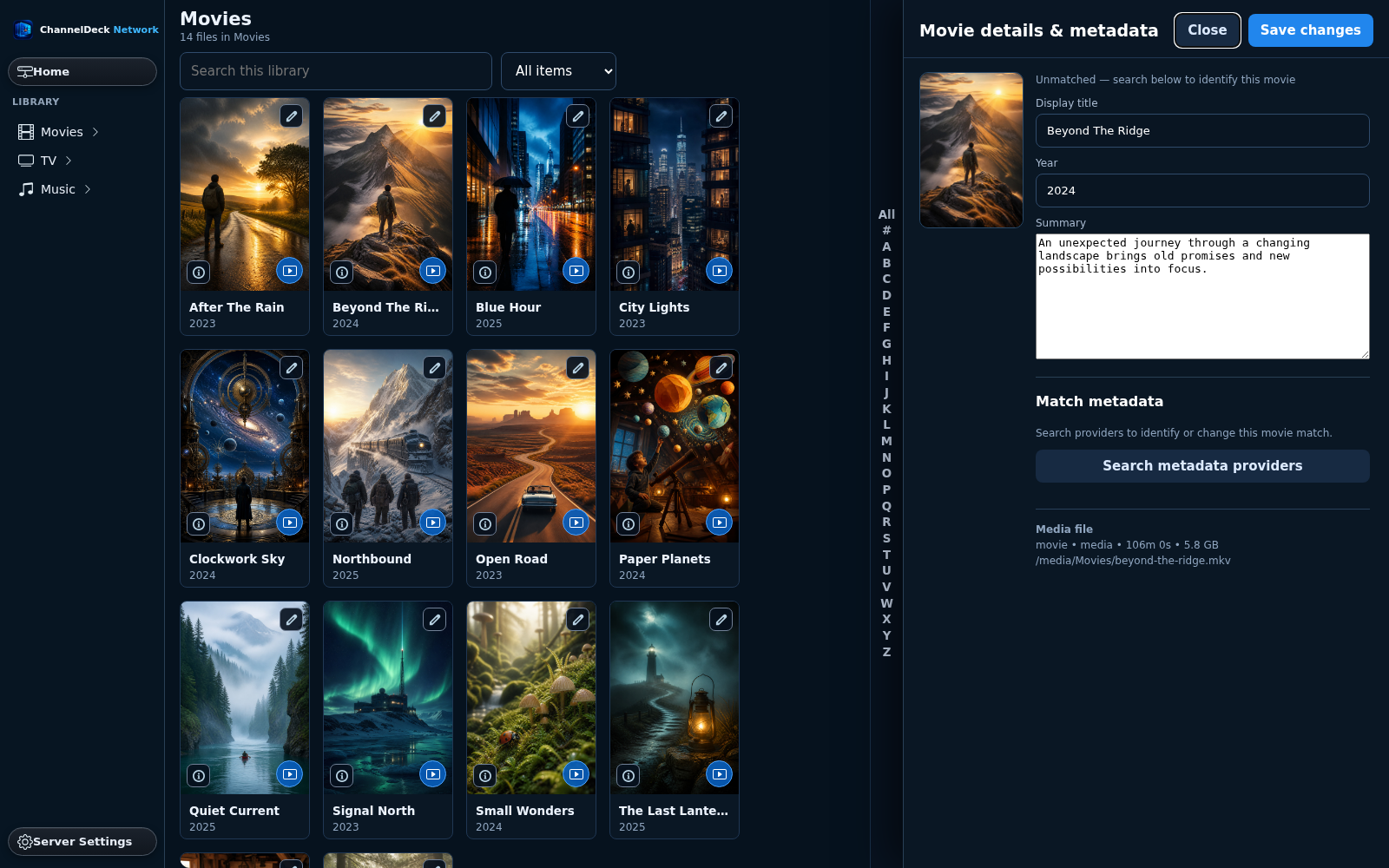Expand the Music library chevron
Image resolution: width=1389 pixels, height=868 pixels.
point(88,189)
